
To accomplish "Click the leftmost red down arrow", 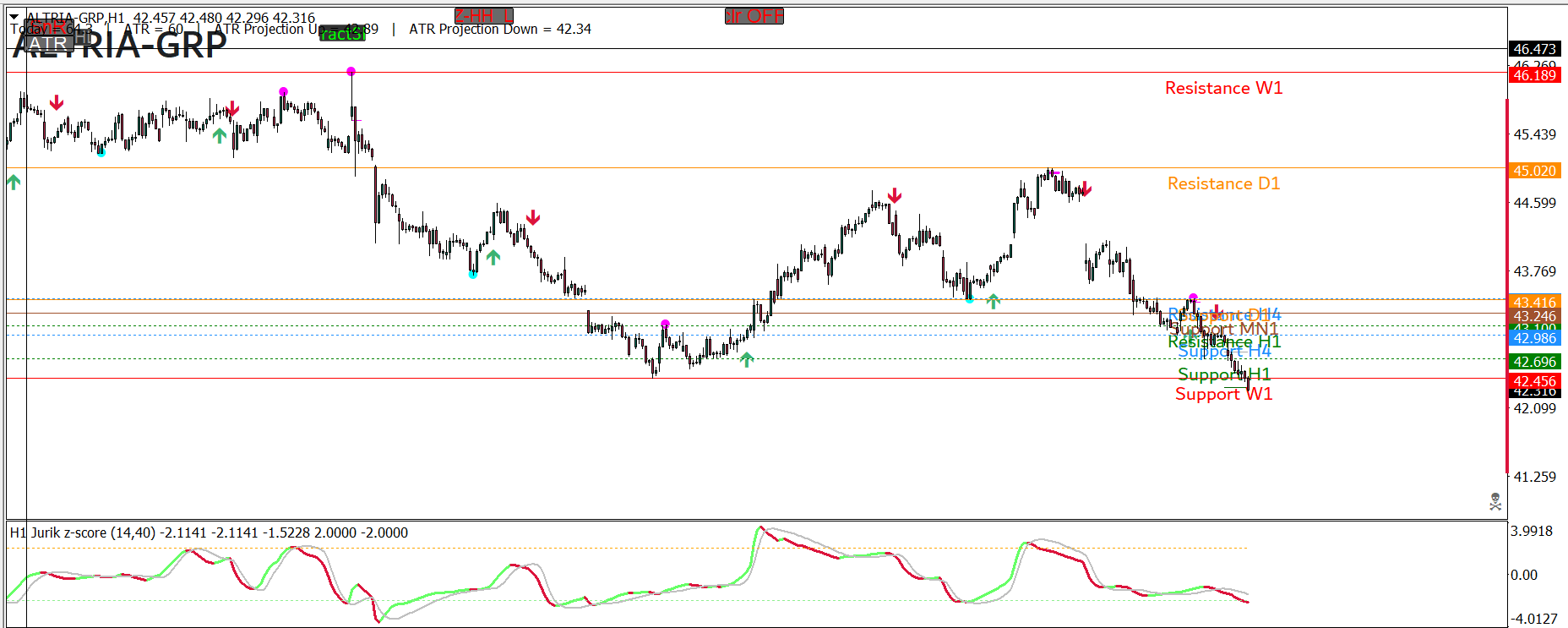I will click(x=57, y=103).
